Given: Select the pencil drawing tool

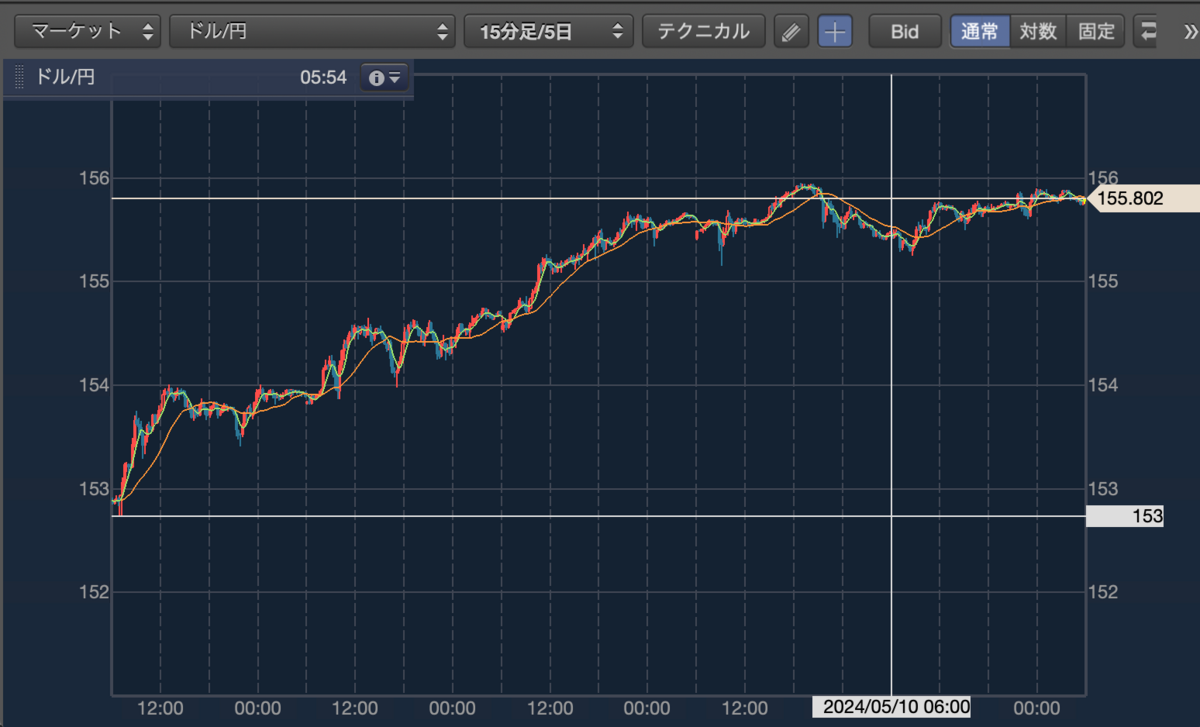Looking at the screenshot, I should pos(791,31).
